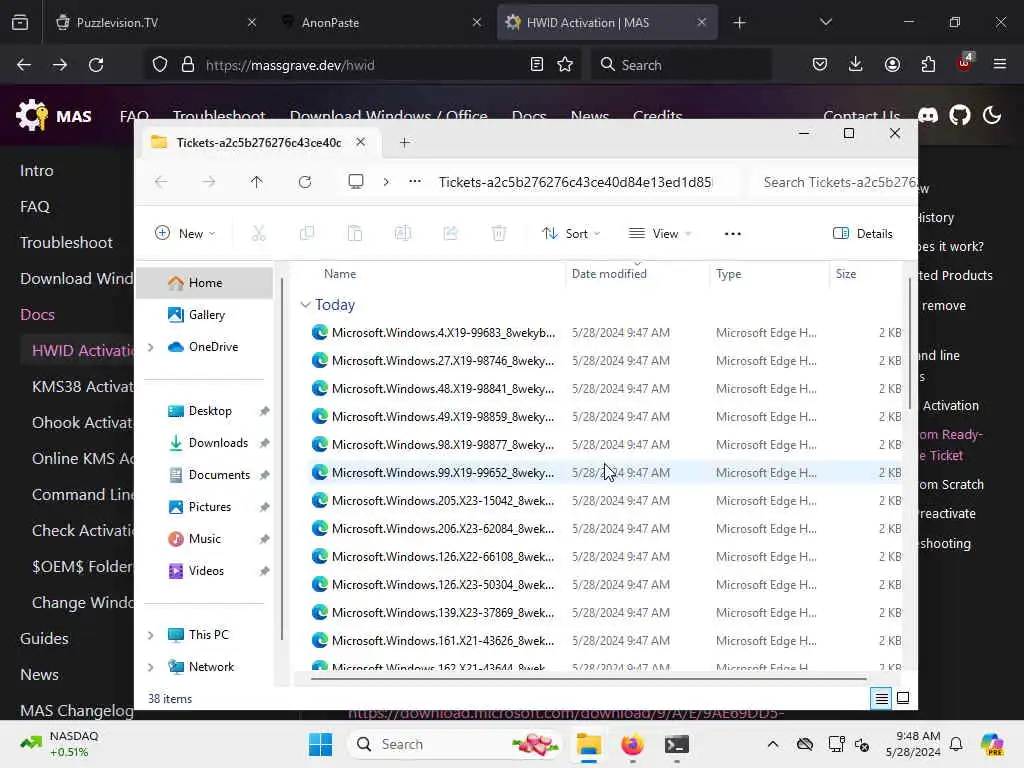Open Firefox application hamburger menu
The height and width of the screenshot is (768, 1024).
1000,64
